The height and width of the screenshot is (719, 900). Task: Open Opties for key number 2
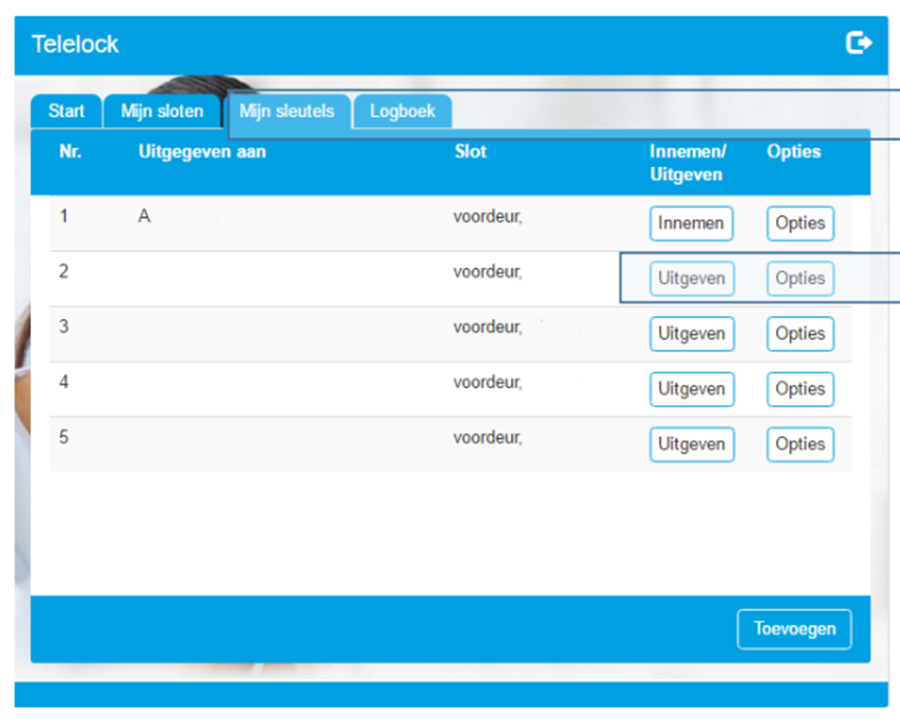pyautogui.click(x=800, y=279)
